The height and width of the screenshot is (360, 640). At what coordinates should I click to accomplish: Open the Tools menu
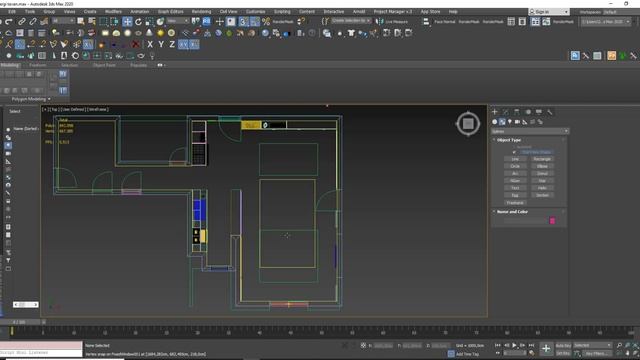pyautogui.click(x=30, y=11)
